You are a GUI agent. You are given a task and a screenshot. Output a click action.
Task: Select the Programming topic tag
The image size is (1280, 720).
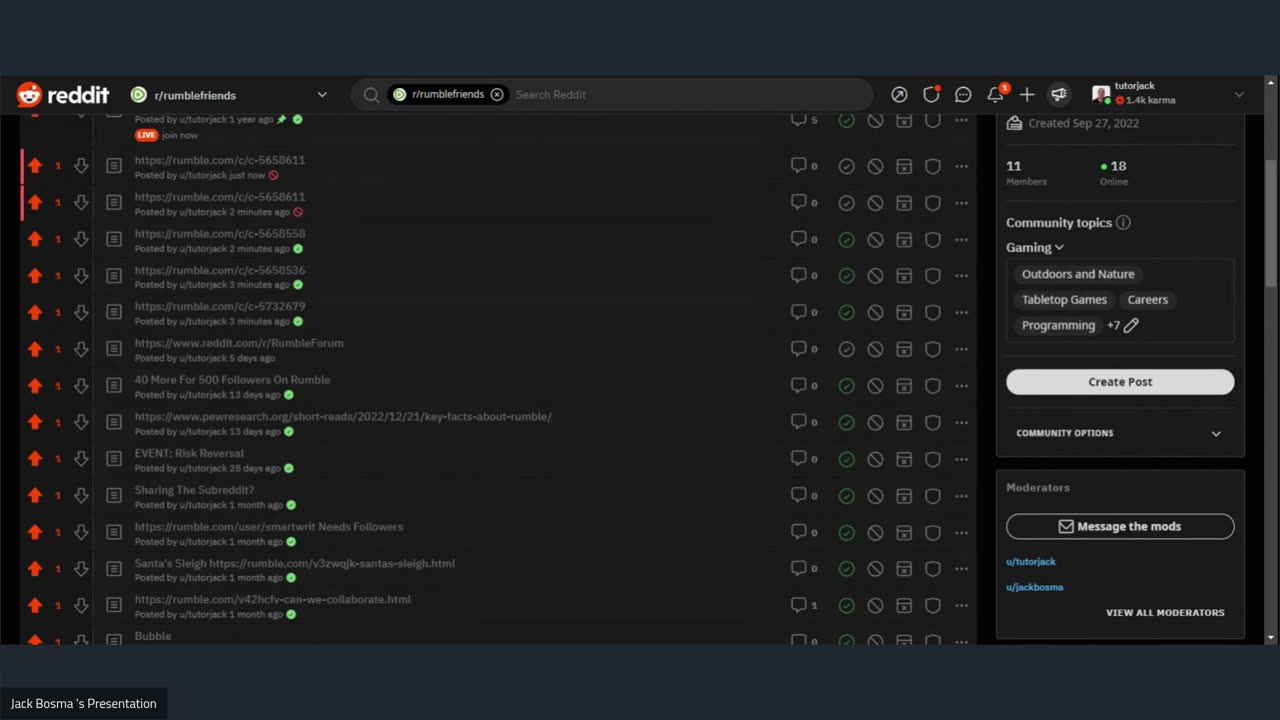click(x=1058, y=325)
